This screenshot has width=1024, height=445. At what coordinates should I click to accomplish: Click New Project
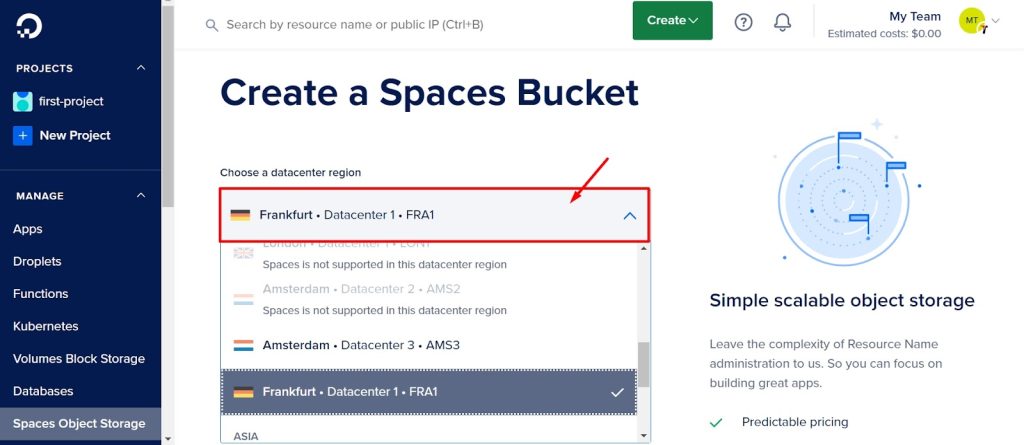[75, 135]
